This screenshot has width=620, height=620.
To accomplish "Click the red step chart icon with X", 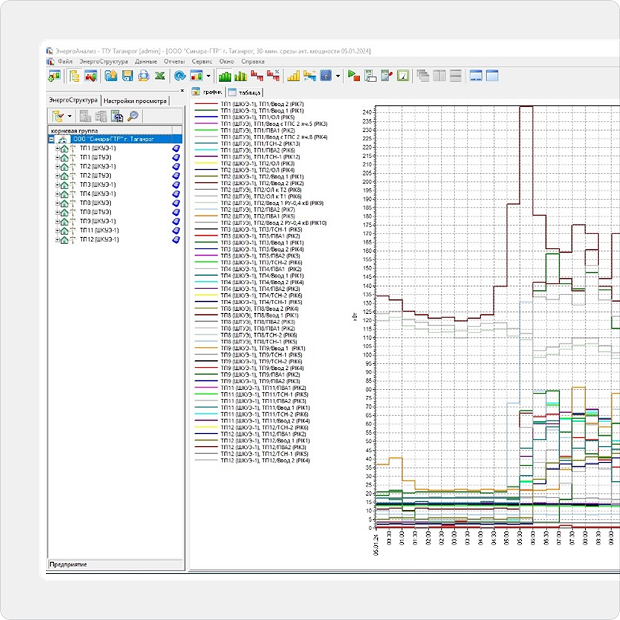I will click(273, 76).
